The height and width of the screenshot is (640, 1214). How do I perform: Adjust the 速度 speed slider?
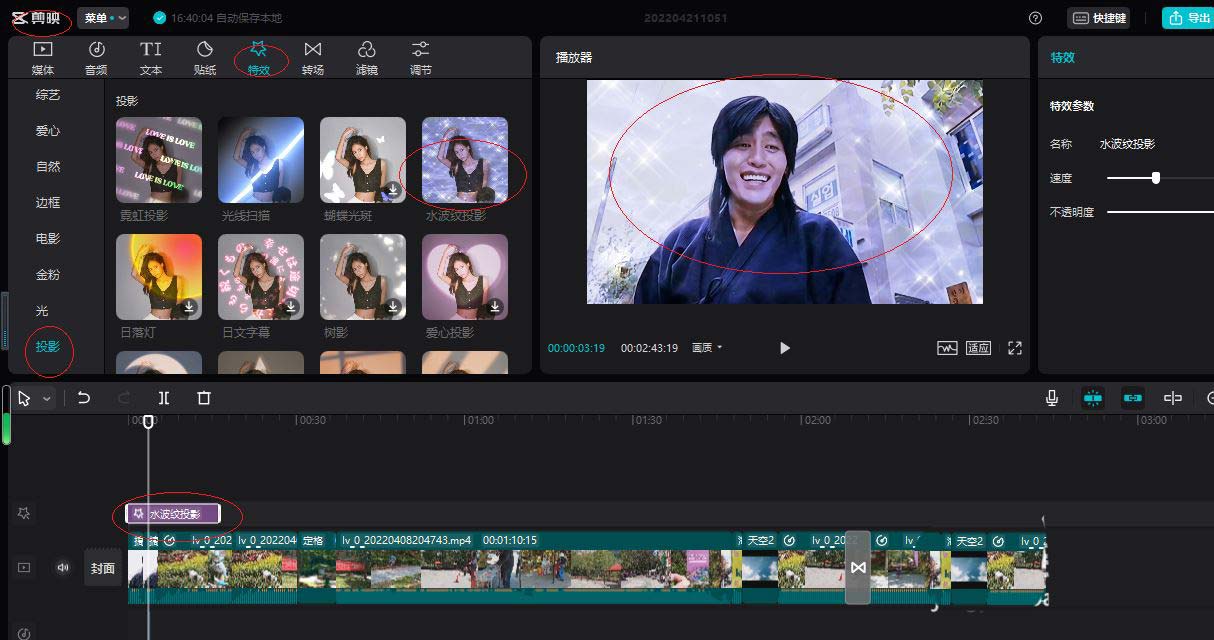pos(1158,179)
